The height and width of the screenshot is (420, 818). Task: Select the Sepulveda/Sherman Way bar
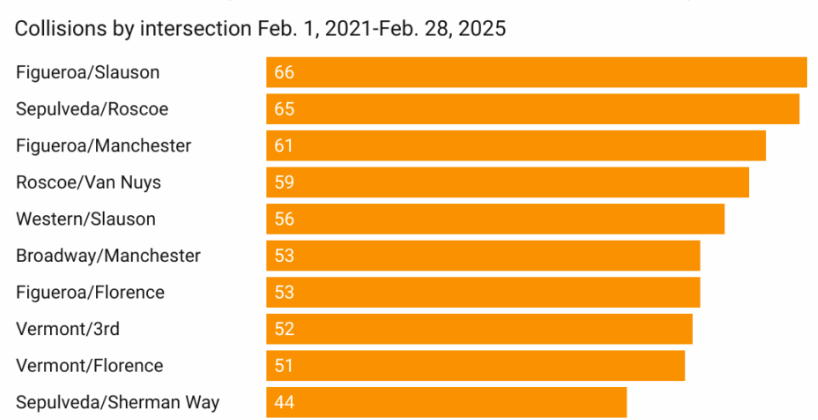click(x=446, y=402)
